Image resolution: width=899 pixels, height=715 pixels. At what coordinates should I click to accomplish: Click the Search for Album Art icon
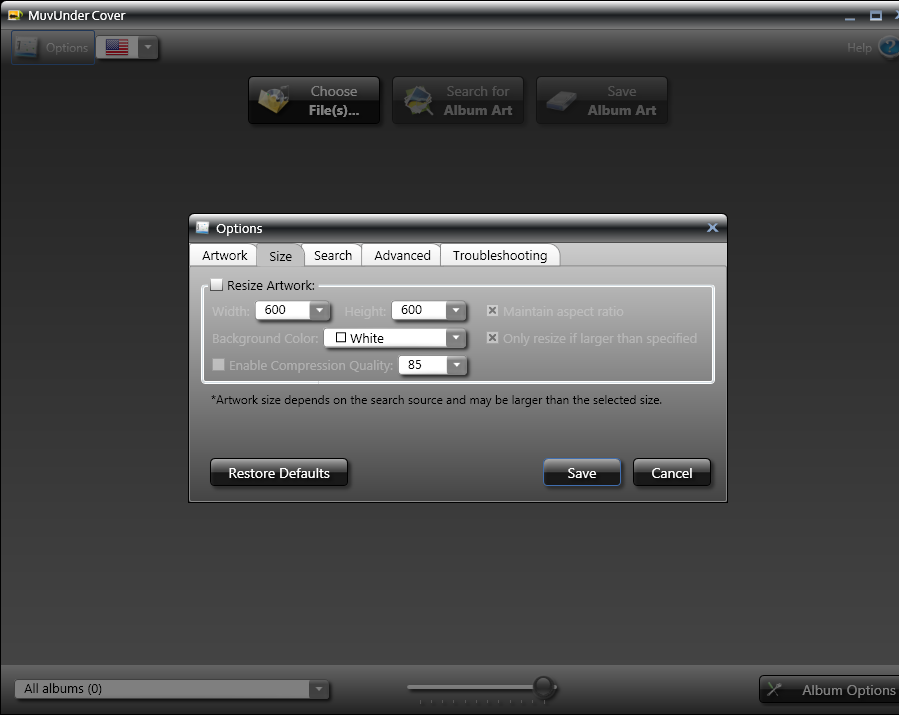pyautogui.click(x=418, y=101)
